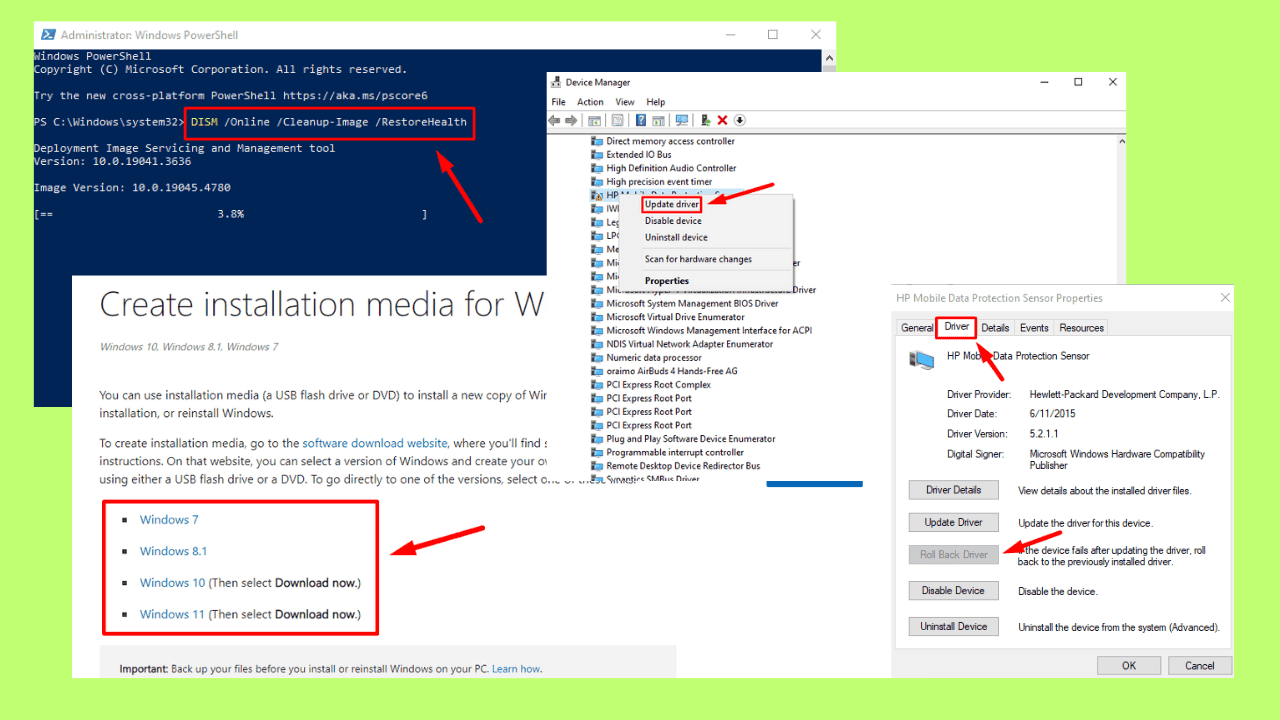The height and width of the screenshot is (720, 1280).
Task: Open the Learn how link
Action: (x=516, y=669)
